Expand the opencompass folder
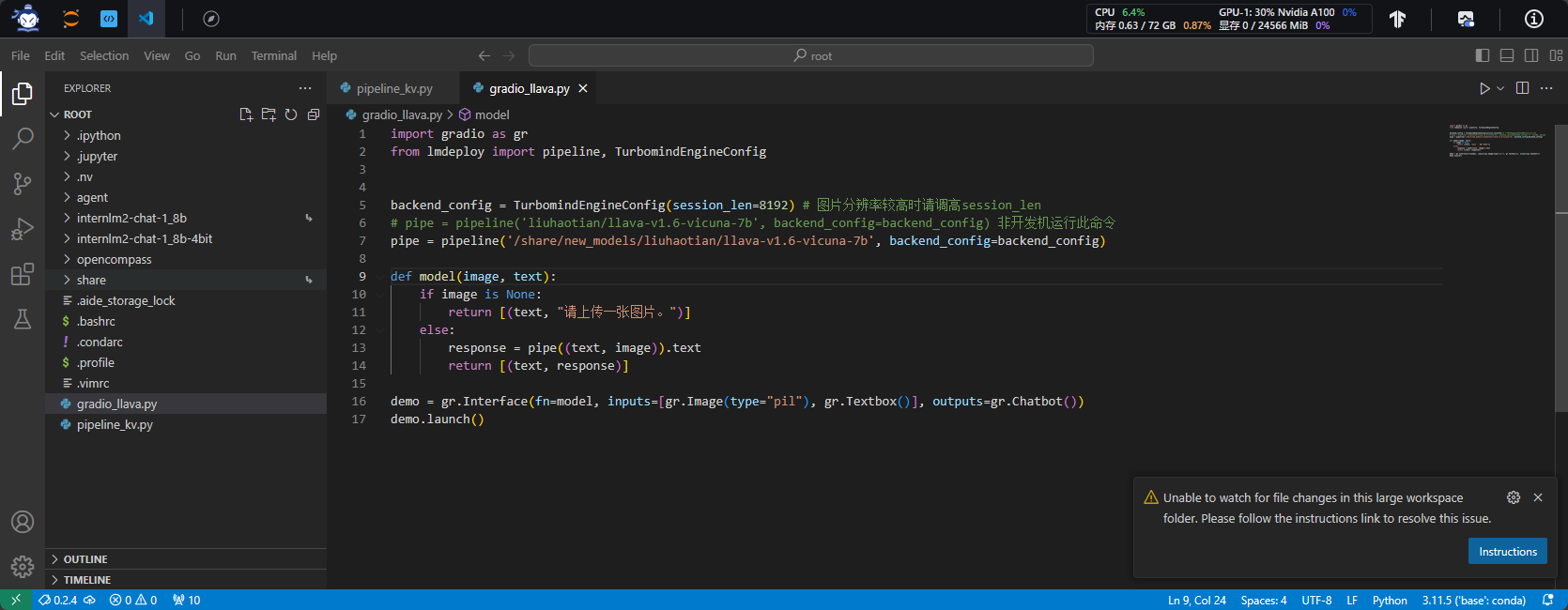Viewport: 1568px width, 610px height. pos(186,259)
